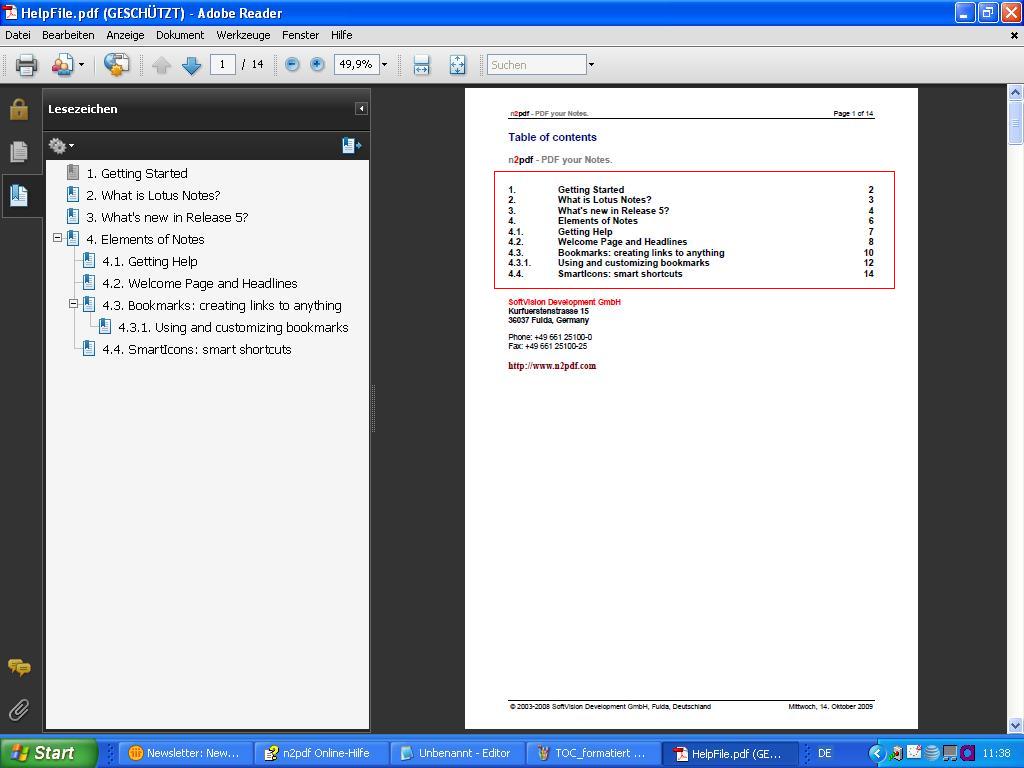Click bookmark icon for 4.1. Getting Help

click(89, 261)
